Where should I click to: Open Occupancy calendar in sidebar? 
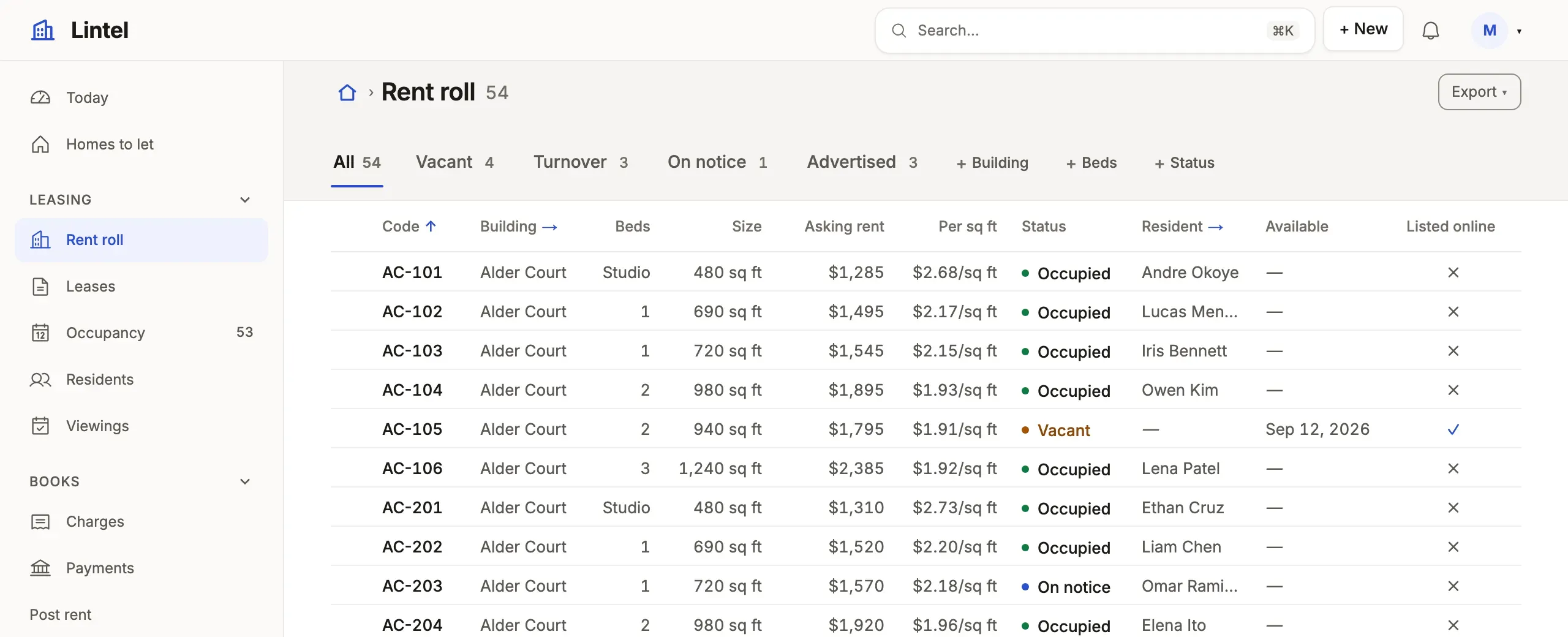tap(141, 333)
